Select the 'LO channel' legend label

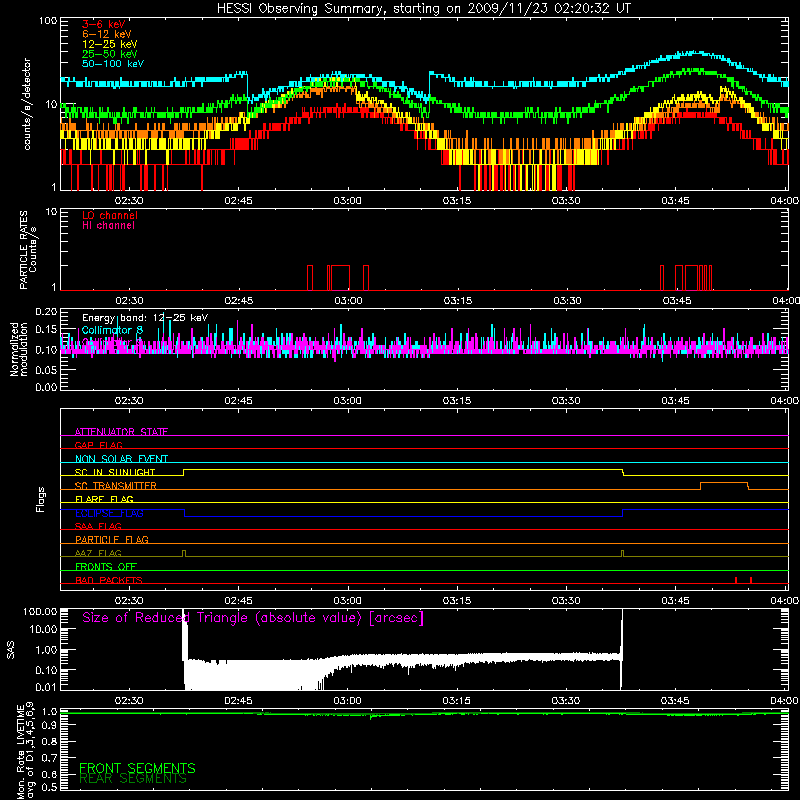pyautogui.click(x=110, y=215)
